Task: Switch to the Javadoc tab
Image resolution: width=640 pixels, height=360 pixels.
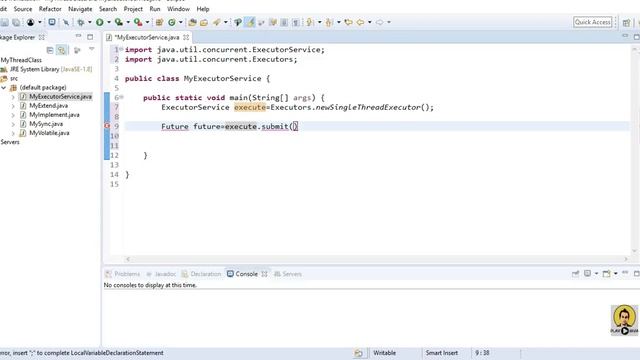Action: (161, 274)
